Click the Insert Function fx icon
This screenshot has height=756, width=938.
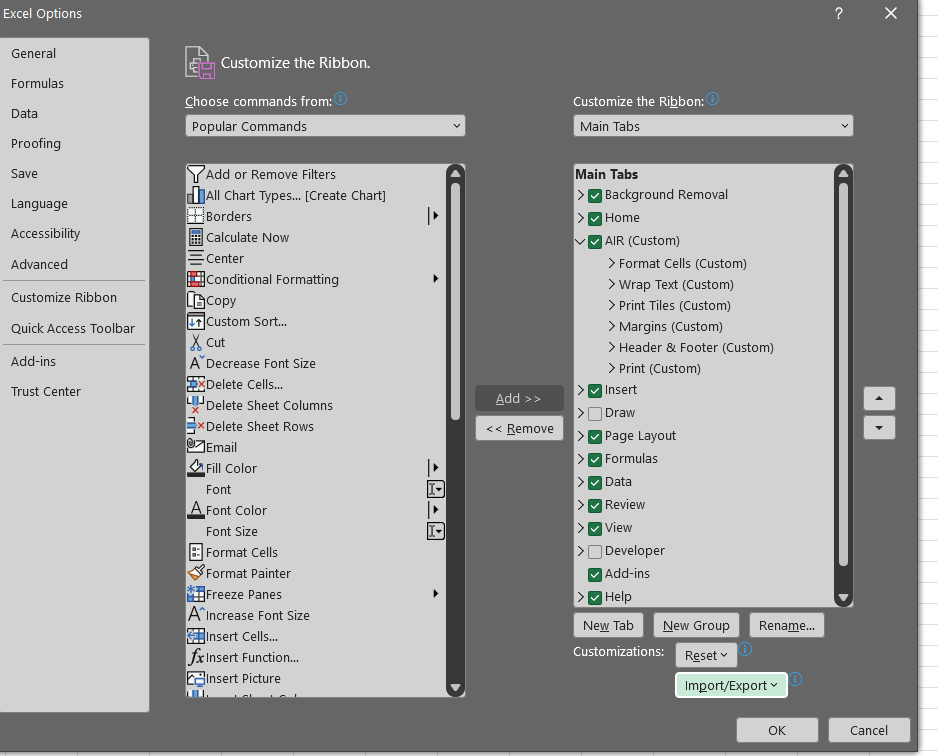point(196,657)
